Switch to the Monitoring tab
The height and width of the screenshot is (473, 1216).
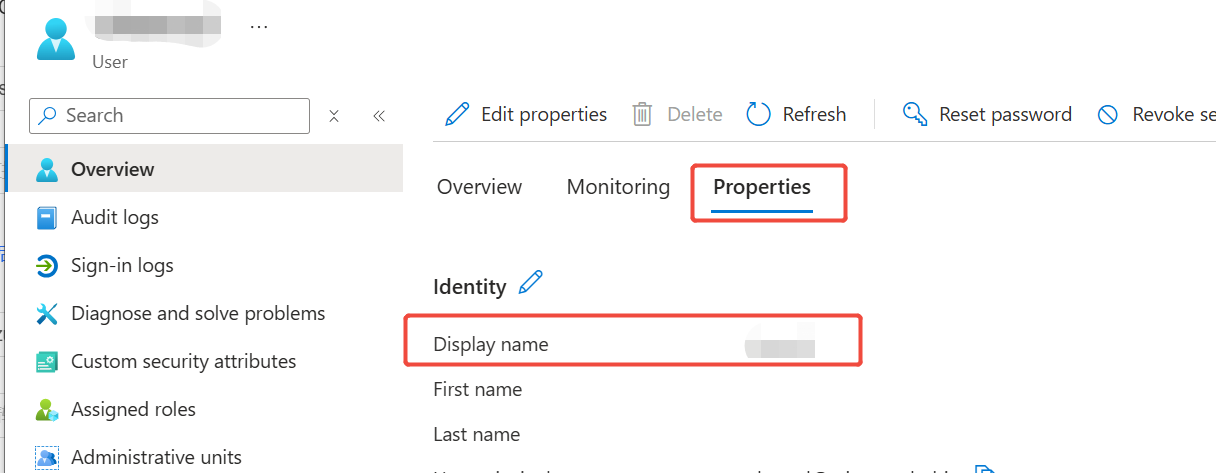(x=618, y=187)
